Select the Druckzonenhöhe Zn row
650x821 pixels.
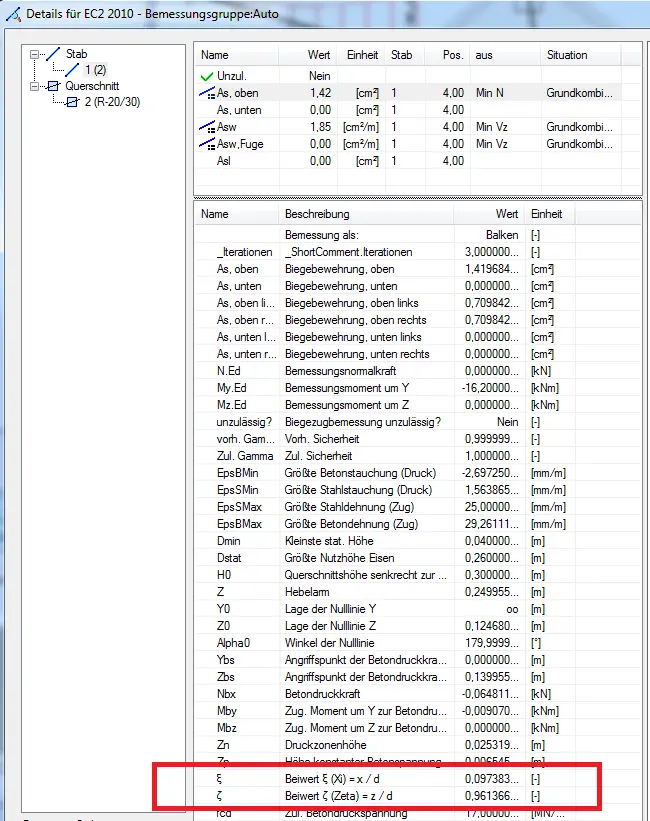[x=385, y=745]
